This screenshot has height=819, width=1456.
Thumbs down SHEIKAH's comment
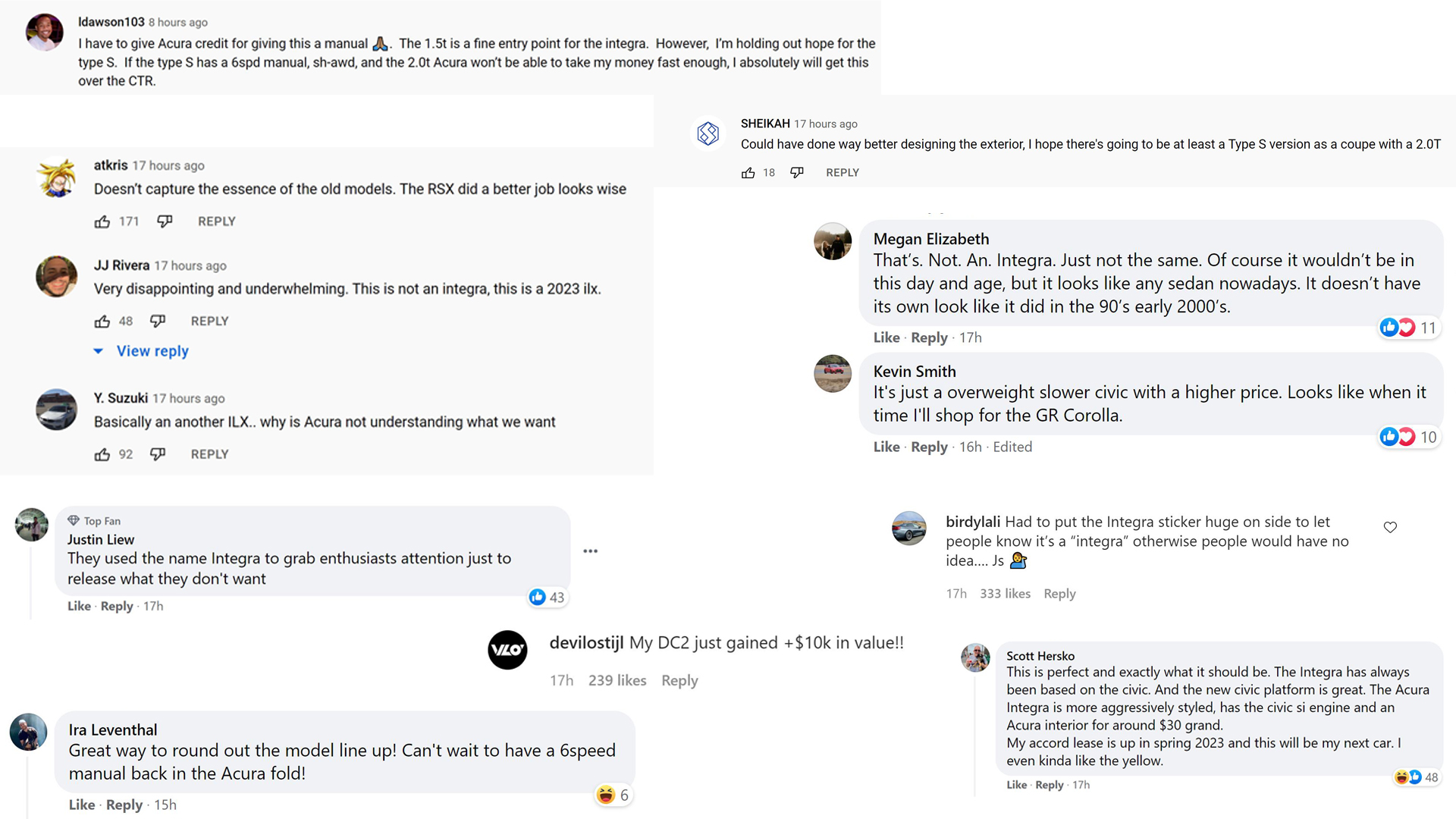[797, 173]
